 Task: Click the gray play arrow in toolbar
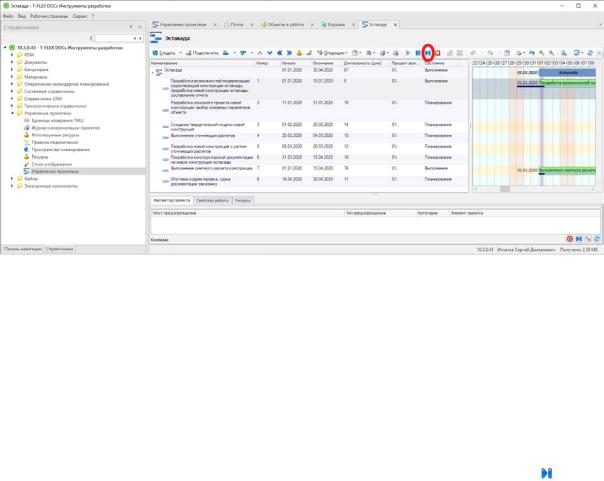coord(408,53)
